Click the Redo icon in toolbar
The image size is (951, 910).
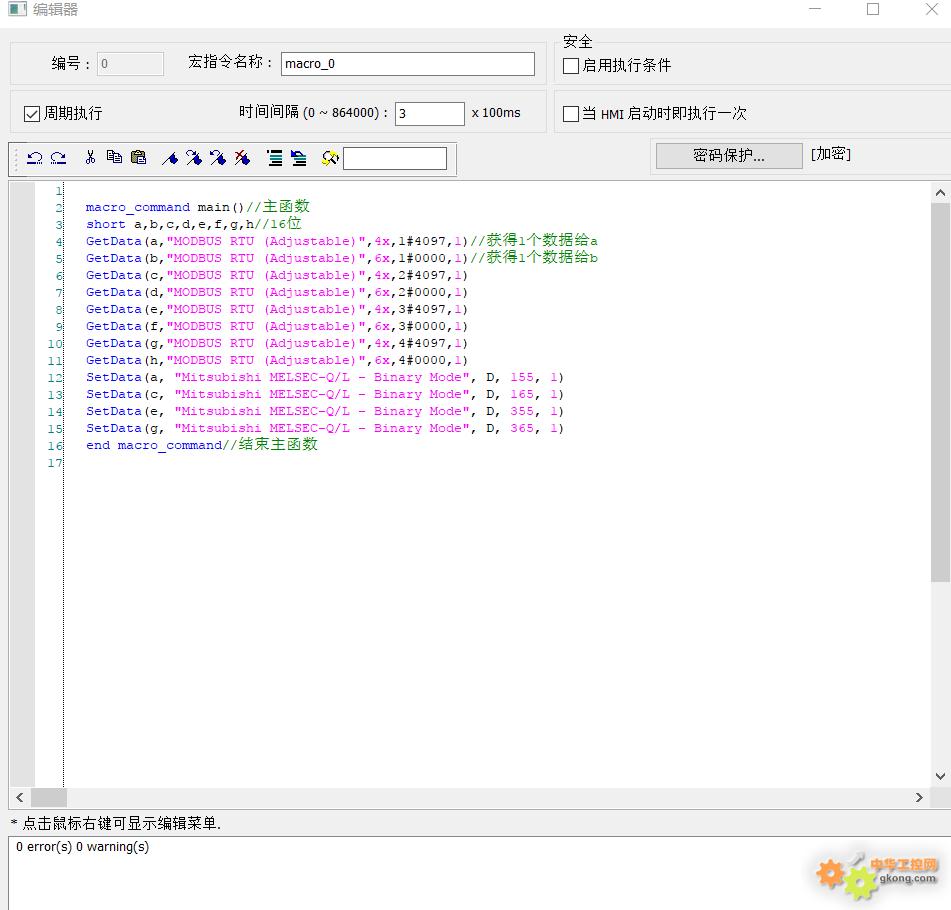pyautogui.click(x=58, y=158)
